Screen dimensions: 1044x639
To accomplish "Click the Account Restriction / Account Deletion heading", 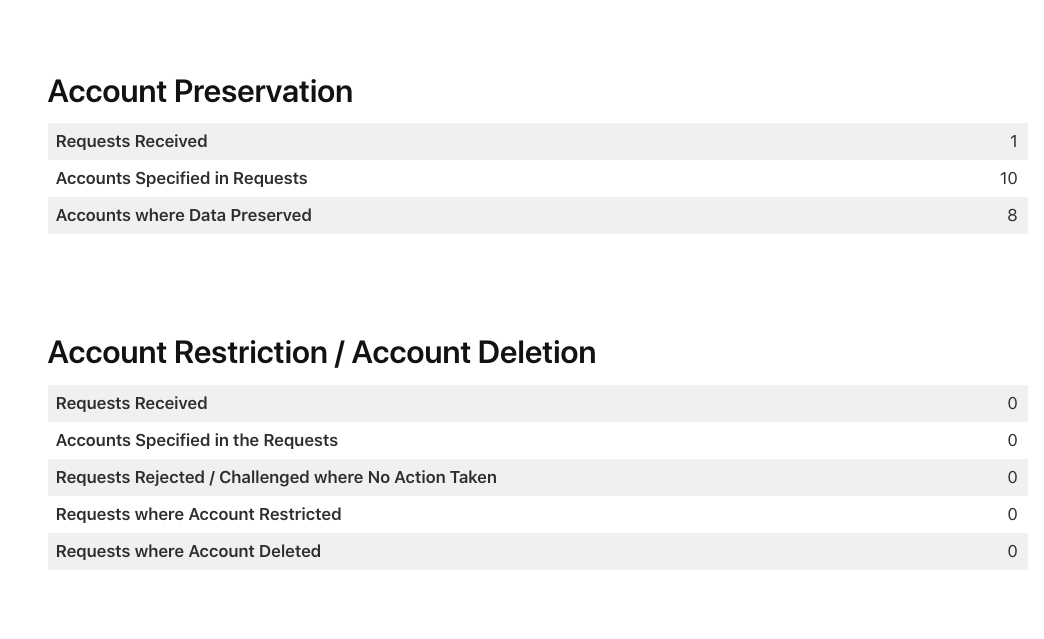I will 321,352.
